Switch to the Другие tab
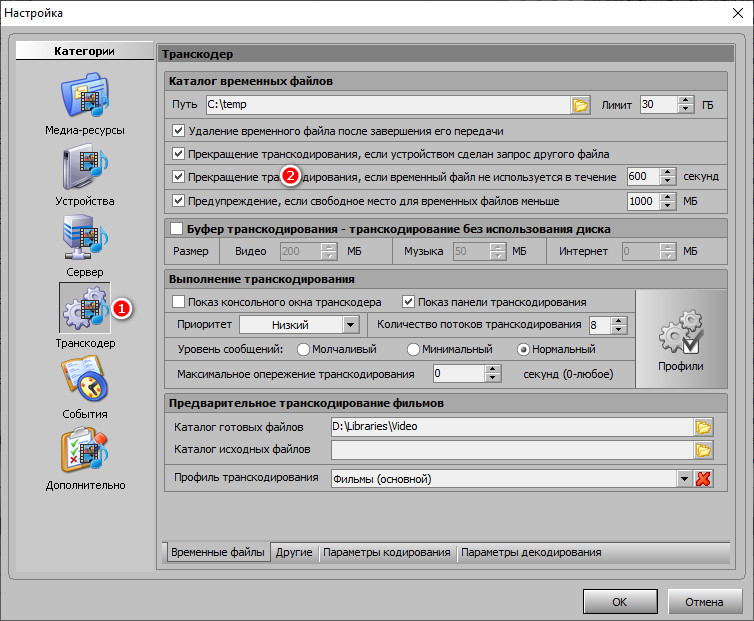The width and height of the screenshot is (754, 621). (x=294, y=552)
